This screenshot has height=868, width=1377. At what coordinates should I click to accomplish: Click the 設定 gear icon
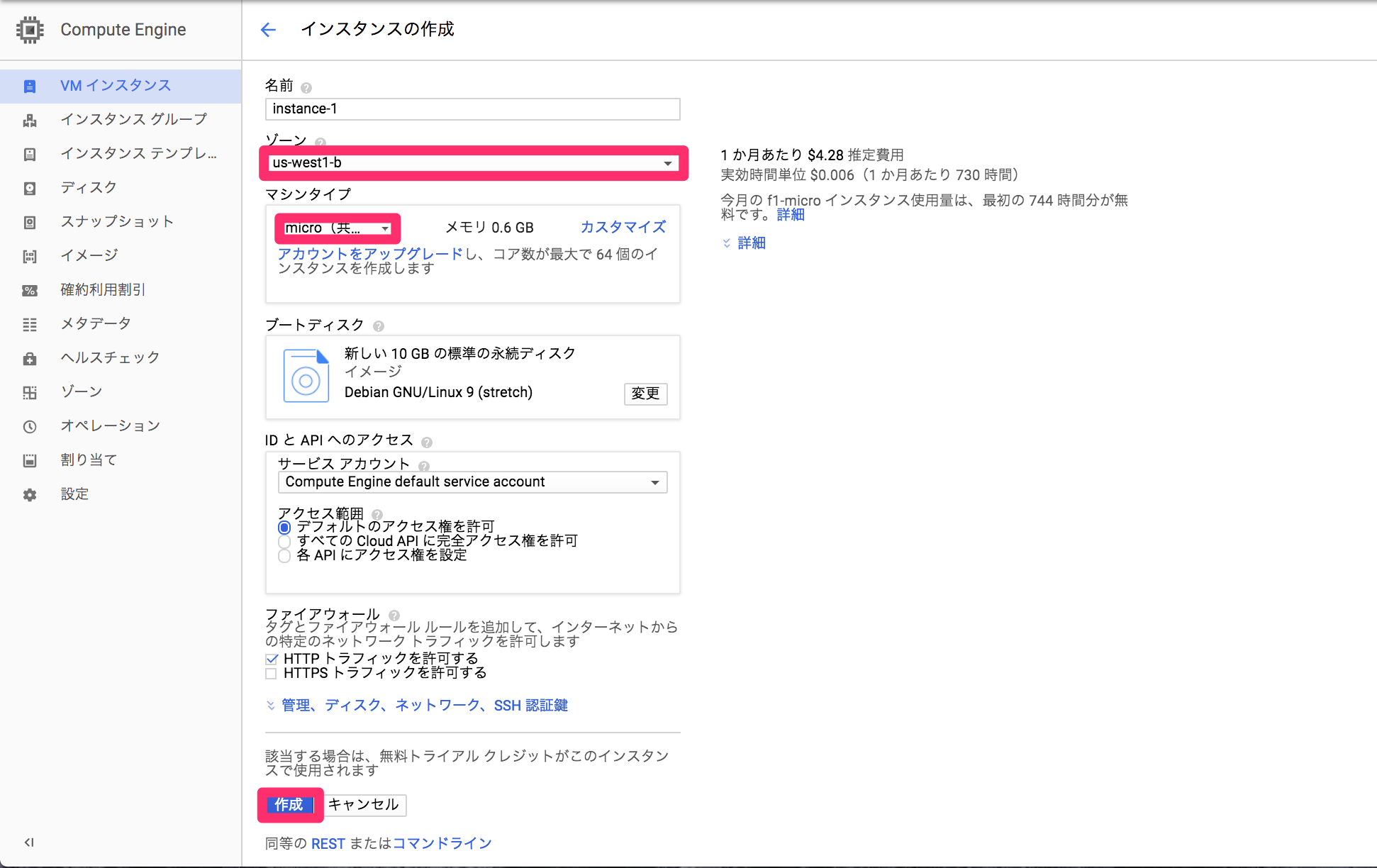click(x=30, y=495)
